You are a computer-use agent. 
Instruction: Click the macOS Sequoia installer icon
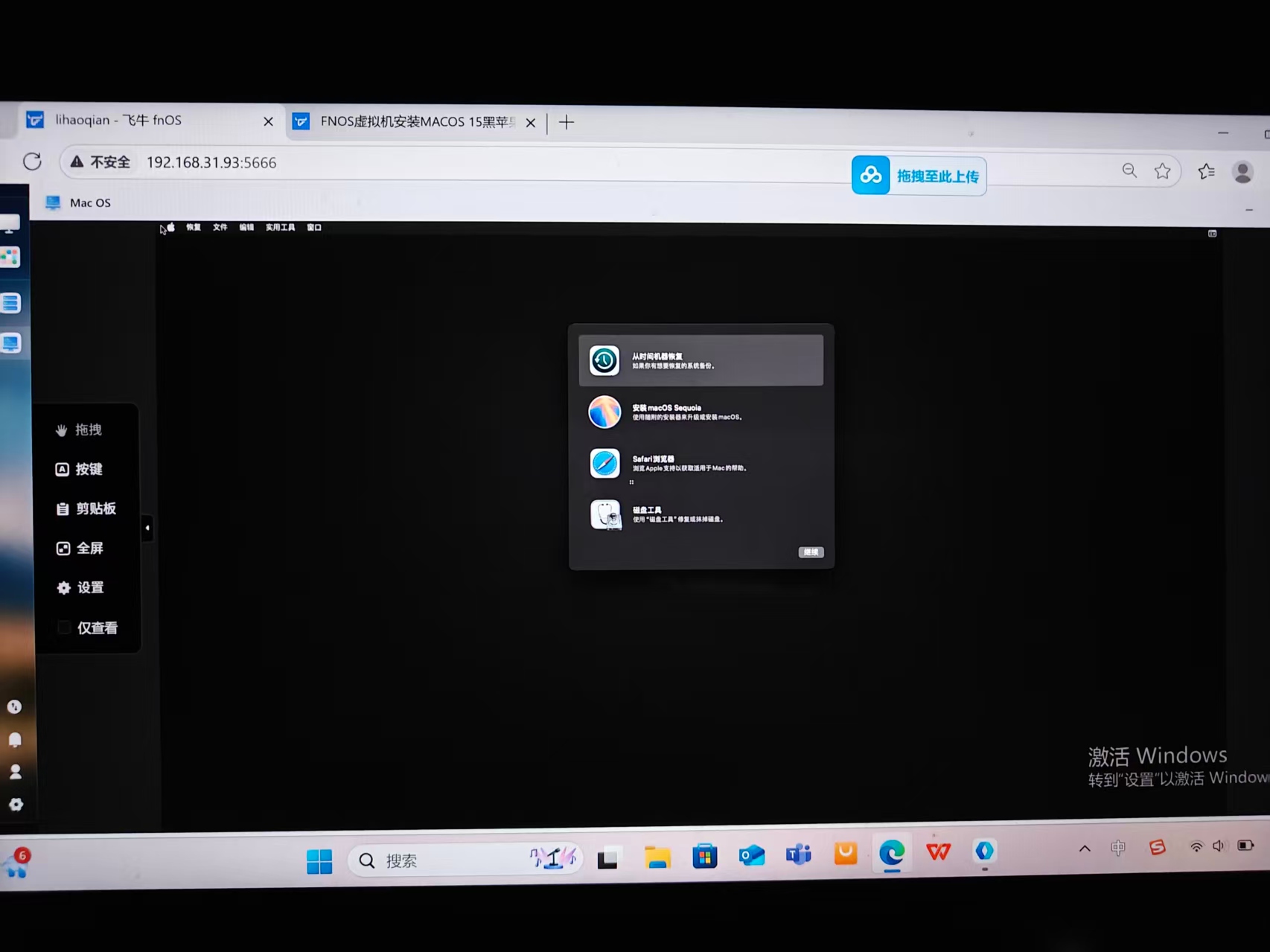click(604, 412)
